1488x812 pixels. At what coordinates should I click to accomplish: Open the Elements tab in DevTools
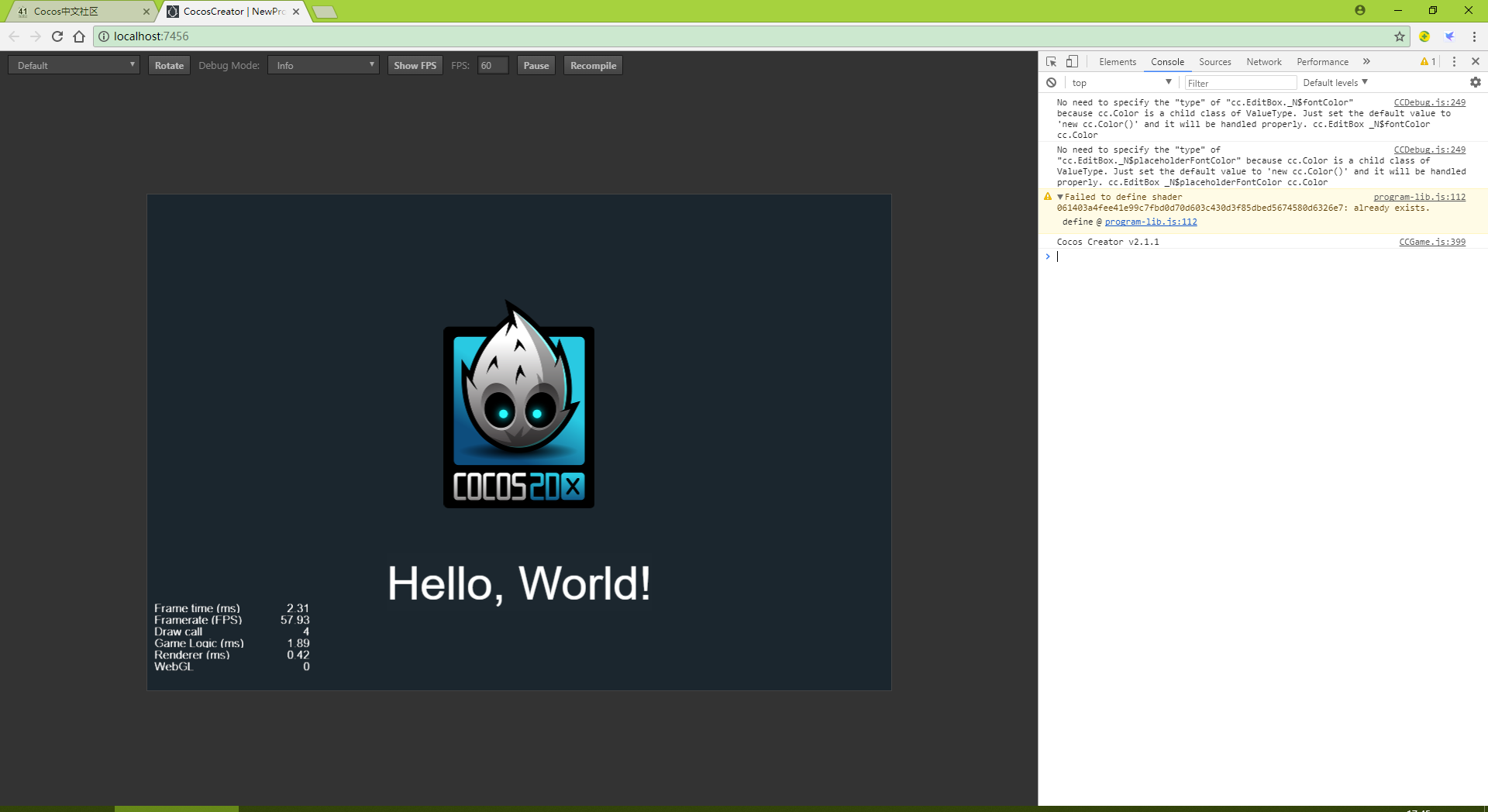[x=1118, y=62]
